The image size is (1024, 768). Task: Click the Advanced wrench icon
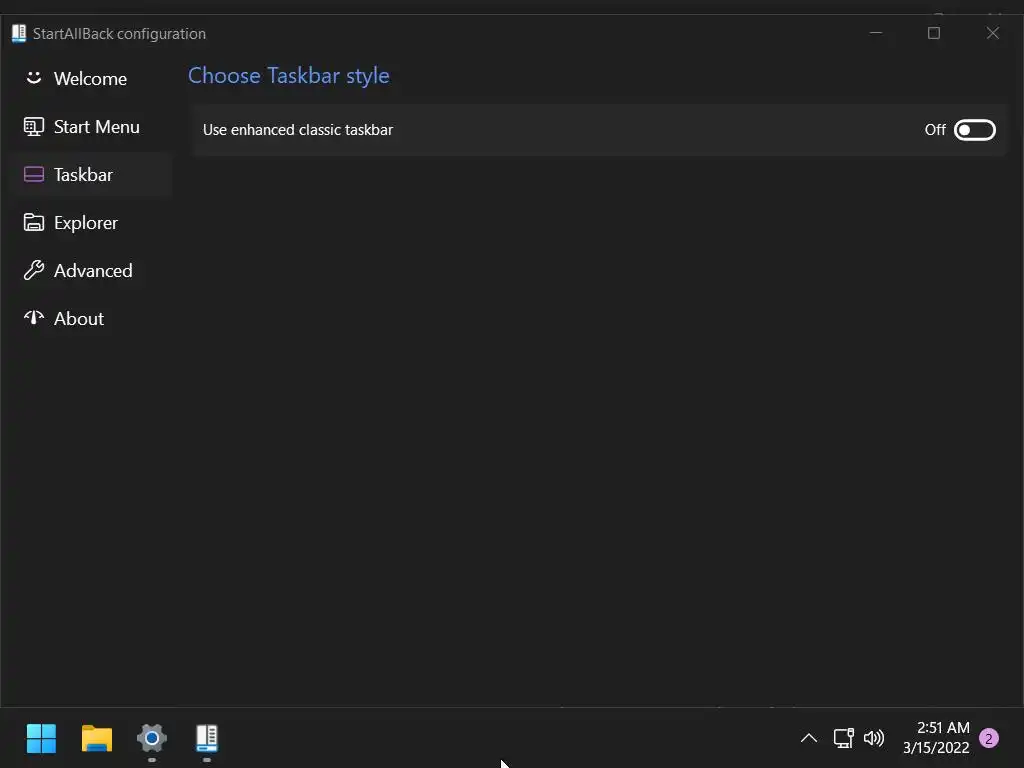tap(34, 270)
